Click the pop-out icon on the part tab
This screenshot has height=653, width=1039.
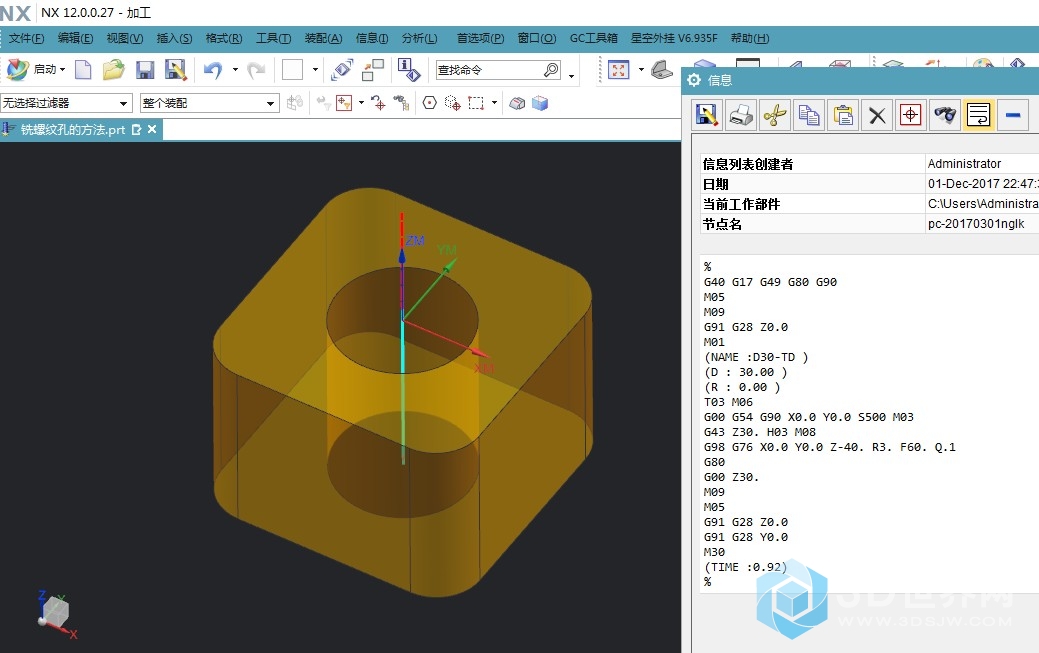pos(137,129)
